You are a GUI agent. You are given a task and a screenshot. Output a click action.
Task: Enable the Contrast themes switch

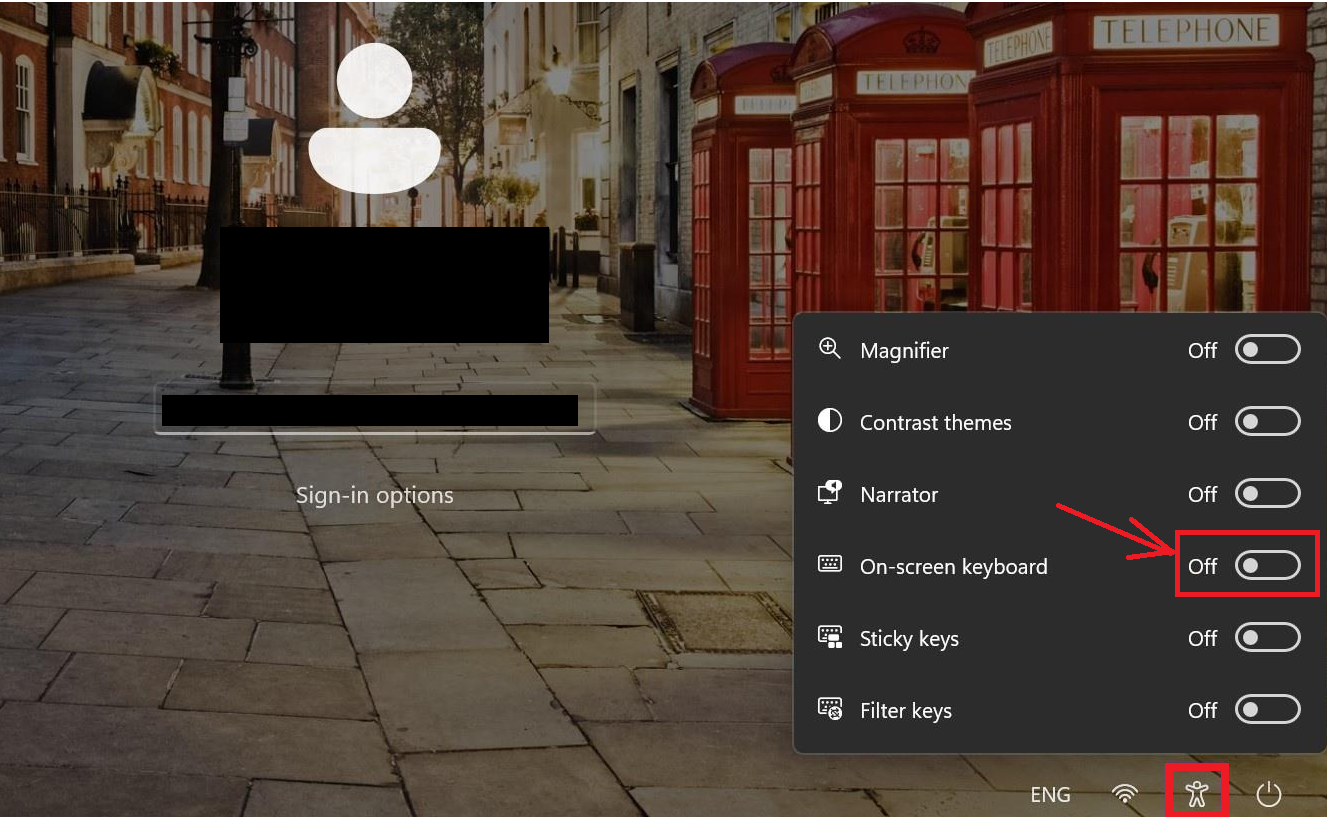click(1268, 422)
